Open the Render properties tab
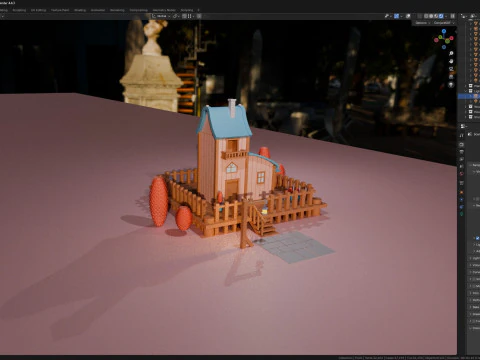480x360 pixels. tap(461, 144)
